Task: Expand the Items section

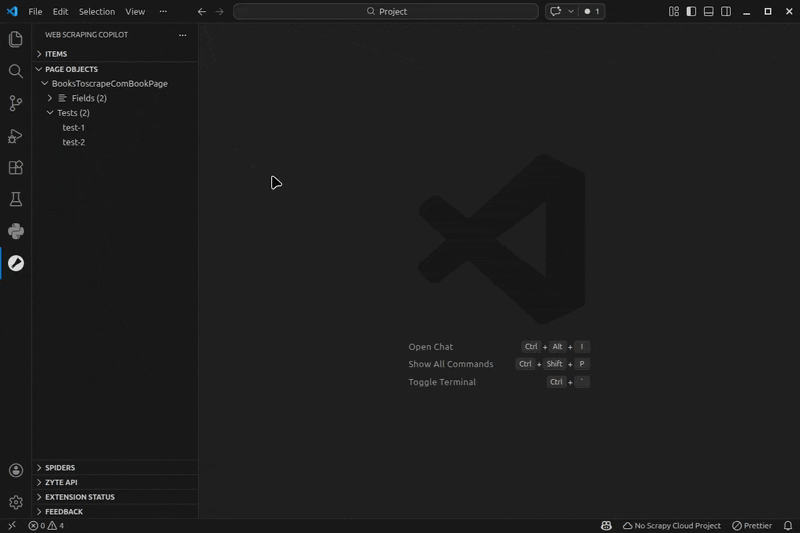Action: coord(56,54)
